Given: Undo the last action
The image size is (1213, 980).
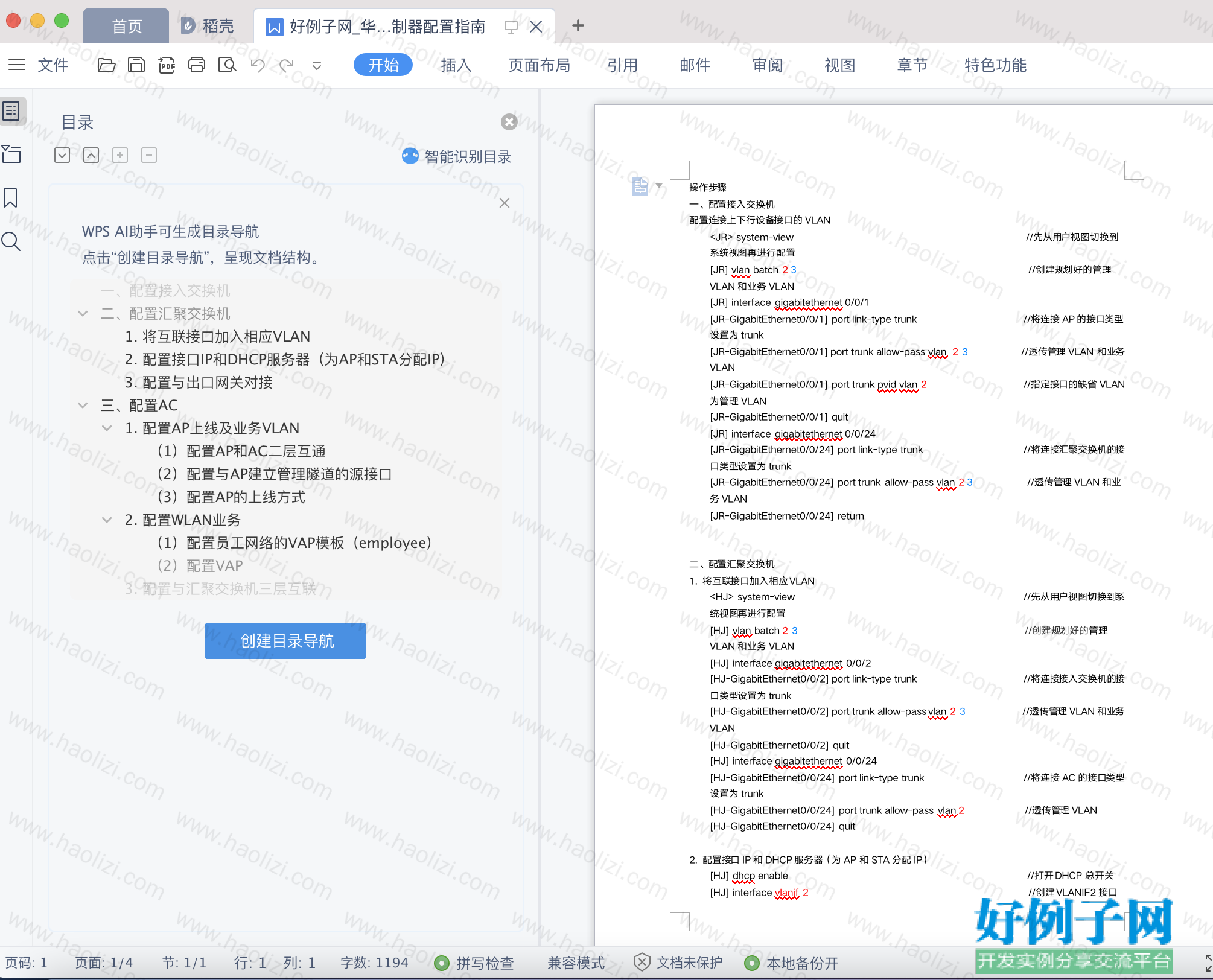Looking at the screenshot, I should 258,65.
